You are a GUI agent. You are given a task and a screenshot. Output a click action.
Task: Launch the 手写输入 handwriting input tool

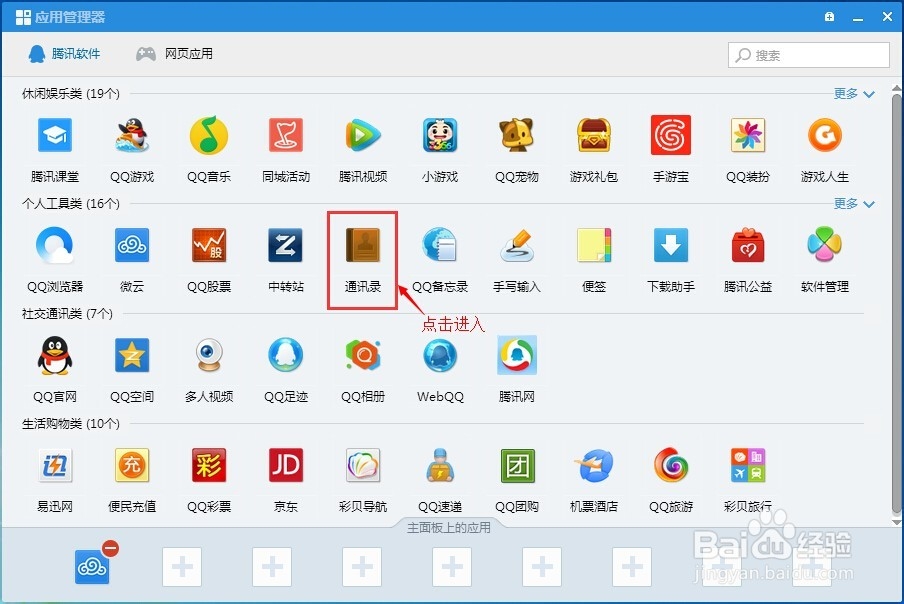click(516, 245)
